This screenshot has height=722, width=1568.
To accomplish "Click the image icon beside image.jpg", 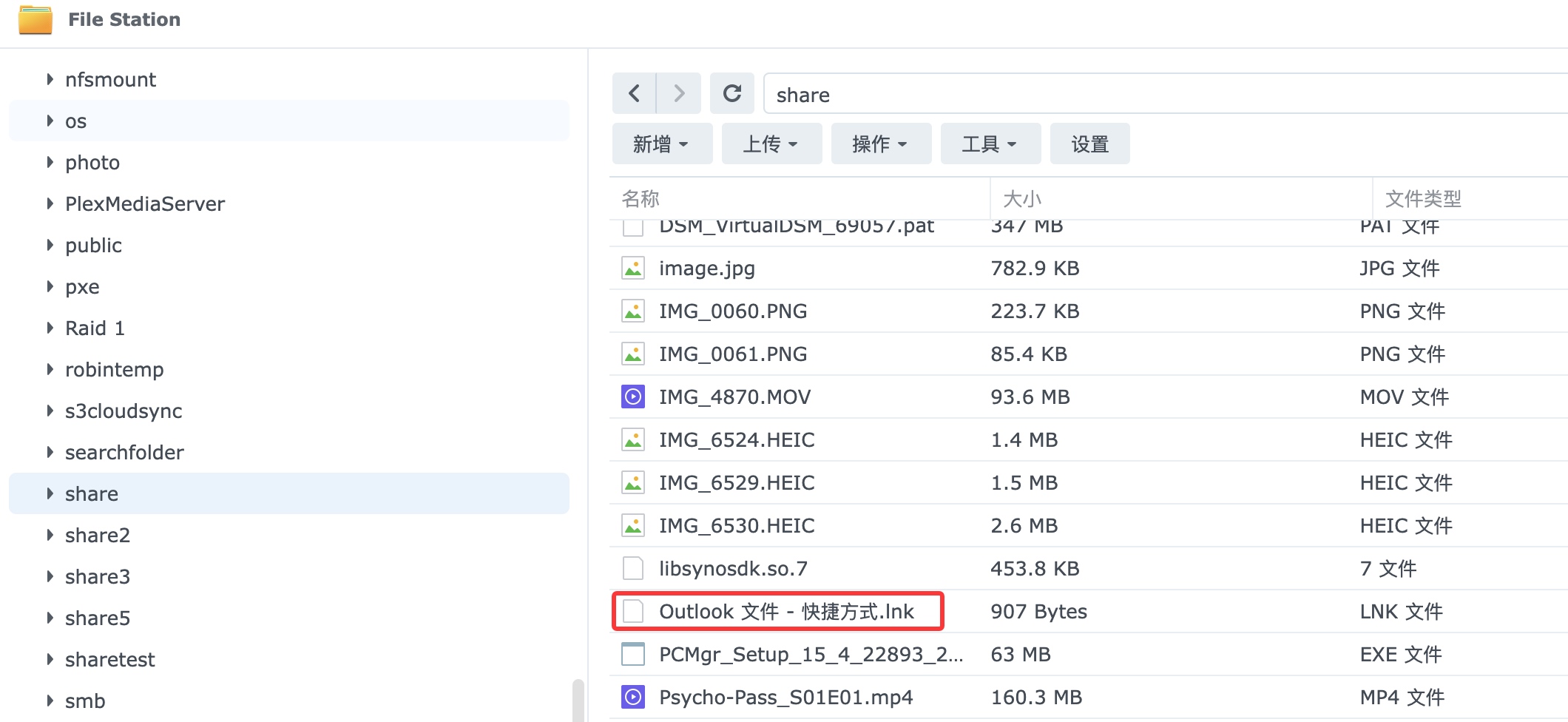I will (633, 269).
